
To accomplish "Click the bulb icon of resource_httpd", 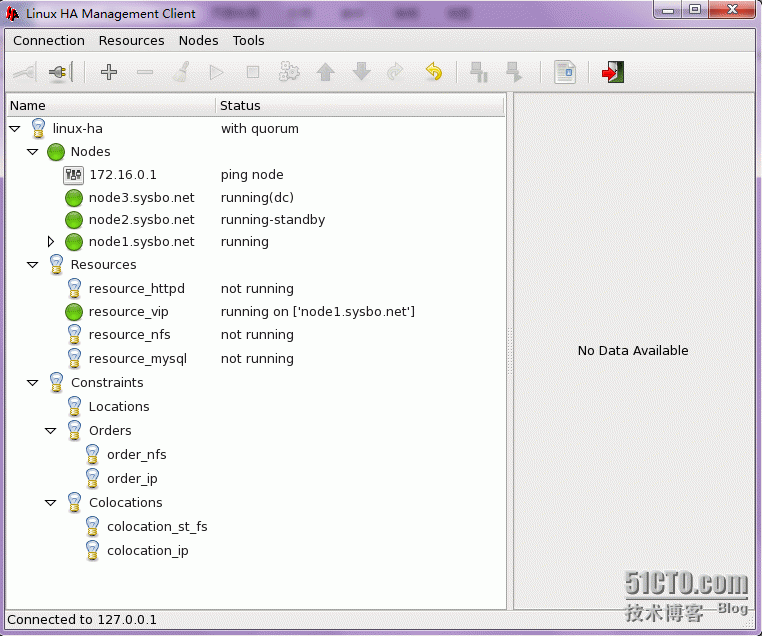I will [74, 288].
